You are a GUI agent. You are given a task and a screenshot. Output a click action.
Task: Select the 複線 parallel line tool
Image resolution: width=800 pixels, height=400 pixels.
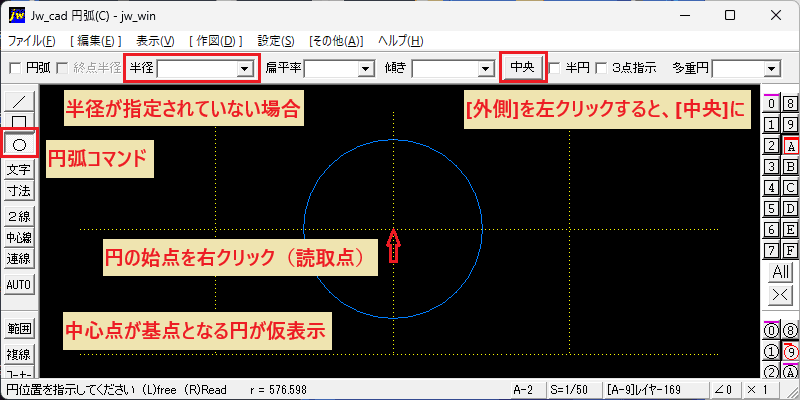pos(19,354)
